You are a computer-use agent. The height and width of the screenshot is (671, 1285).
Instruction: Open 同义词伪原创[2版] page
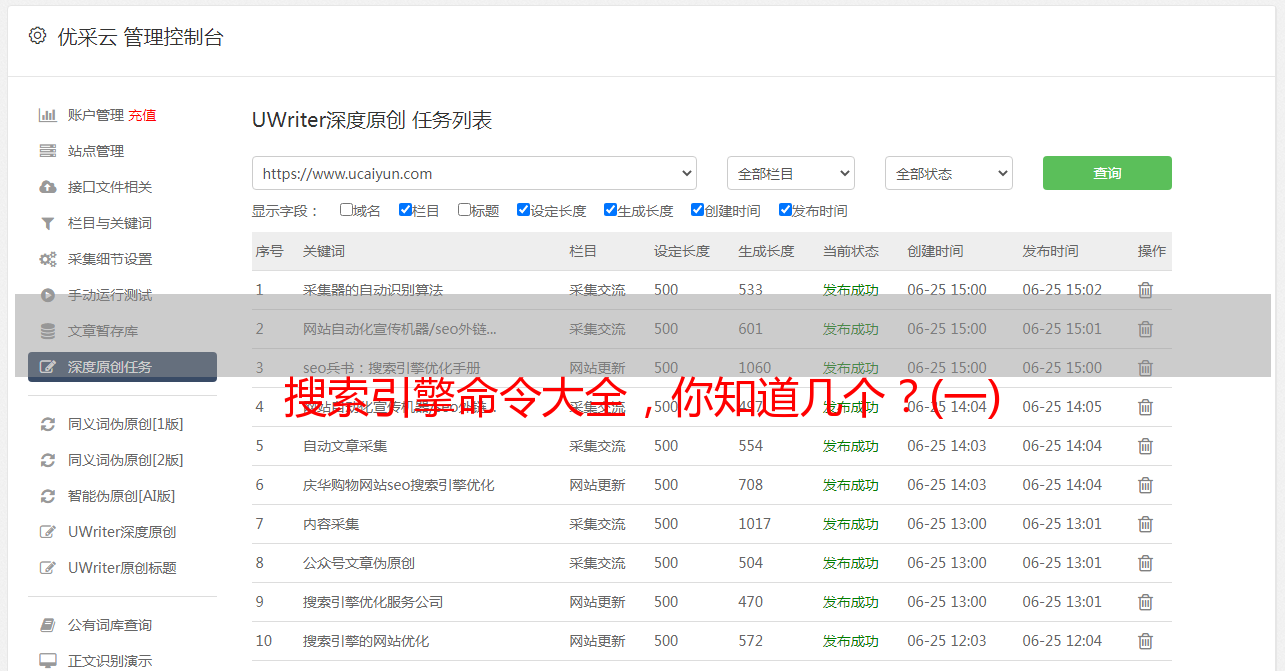coord(125,460)
